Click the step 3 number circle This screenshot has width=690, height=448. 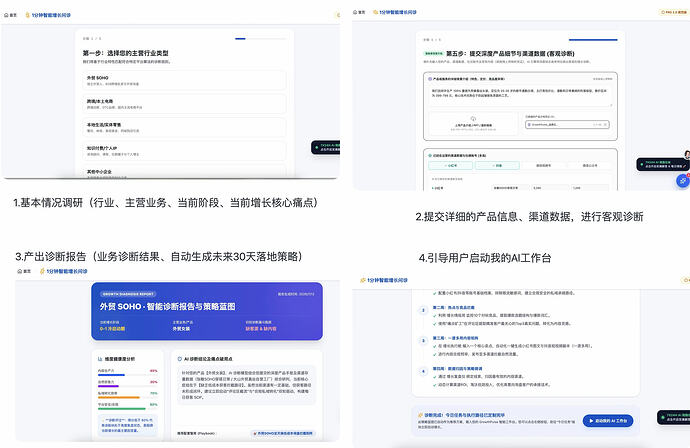(423, 341)
